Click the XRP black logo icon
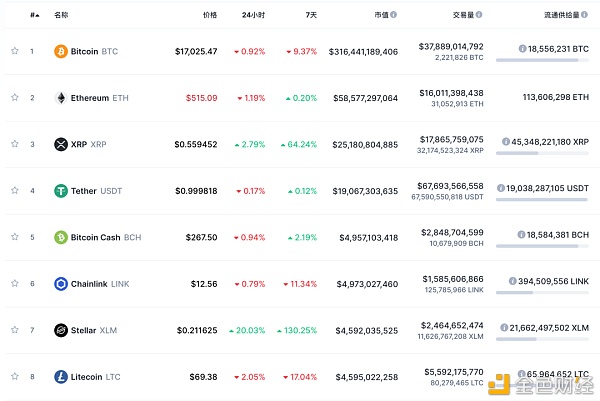The width and height of the screenshot is (600, 401). 61,144
